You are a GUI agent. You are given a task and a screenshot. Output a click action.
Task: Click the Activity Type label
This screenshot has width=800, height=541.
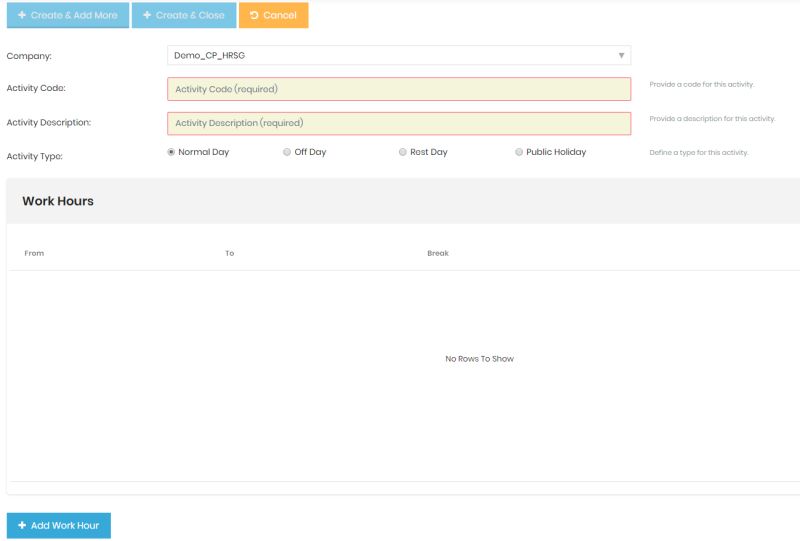pyautogui.click(x=35, y=156)
